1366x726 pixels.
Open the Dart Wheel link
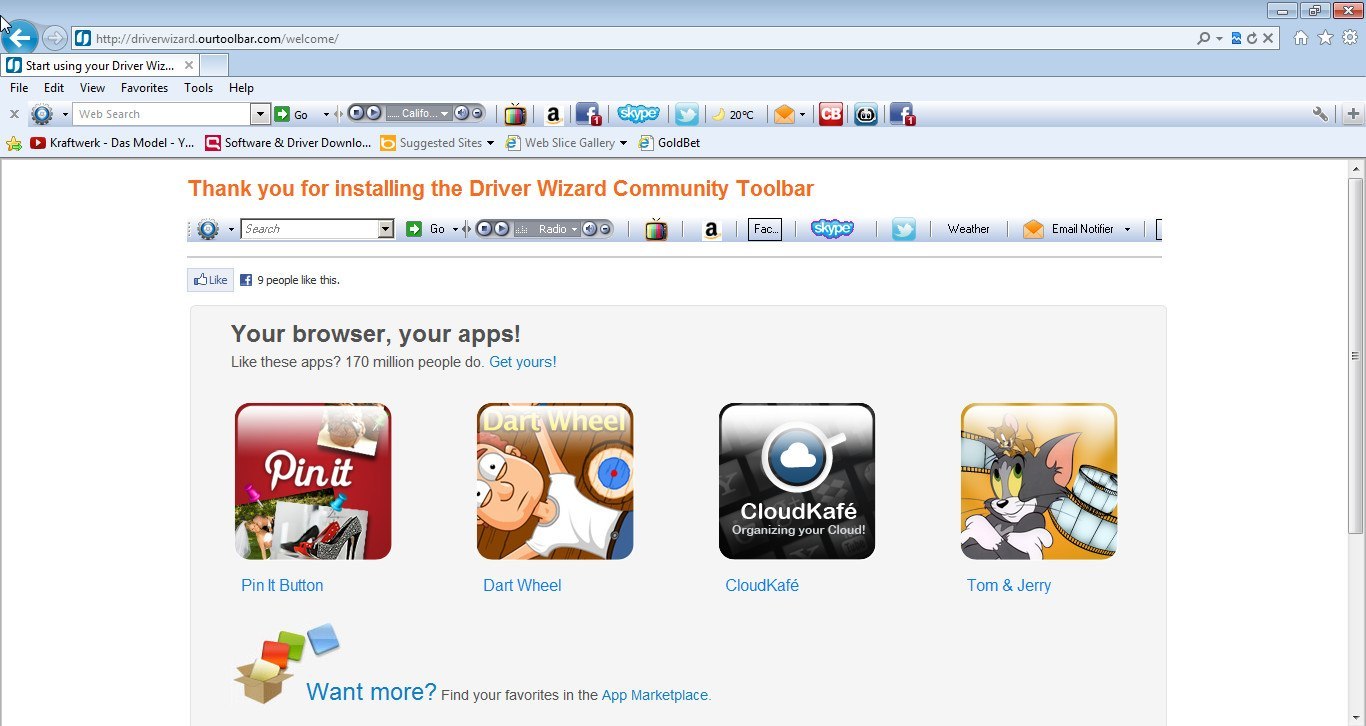pos(522,585)
